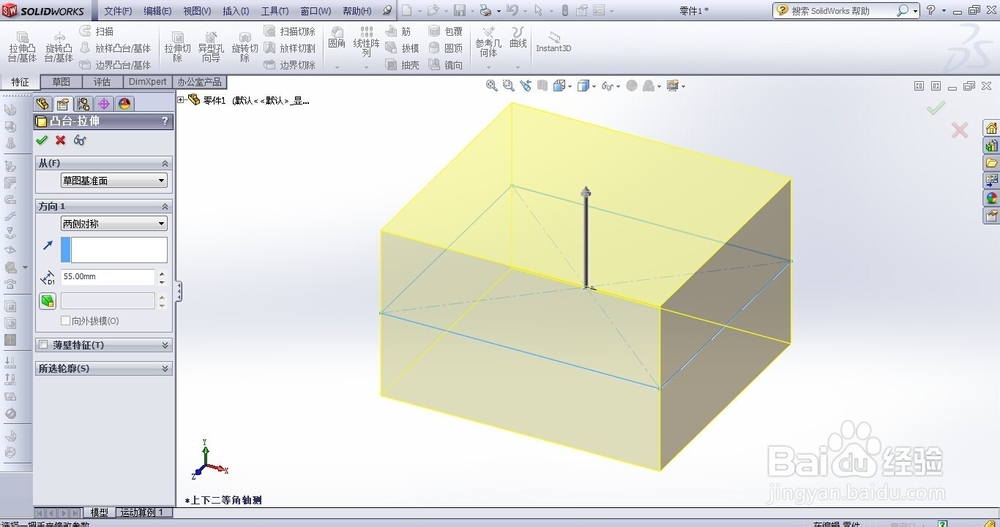The width and height of the screenshot is (1000, 527).
Task: Open the 文件(F) menu
Action: click(118, 11)
